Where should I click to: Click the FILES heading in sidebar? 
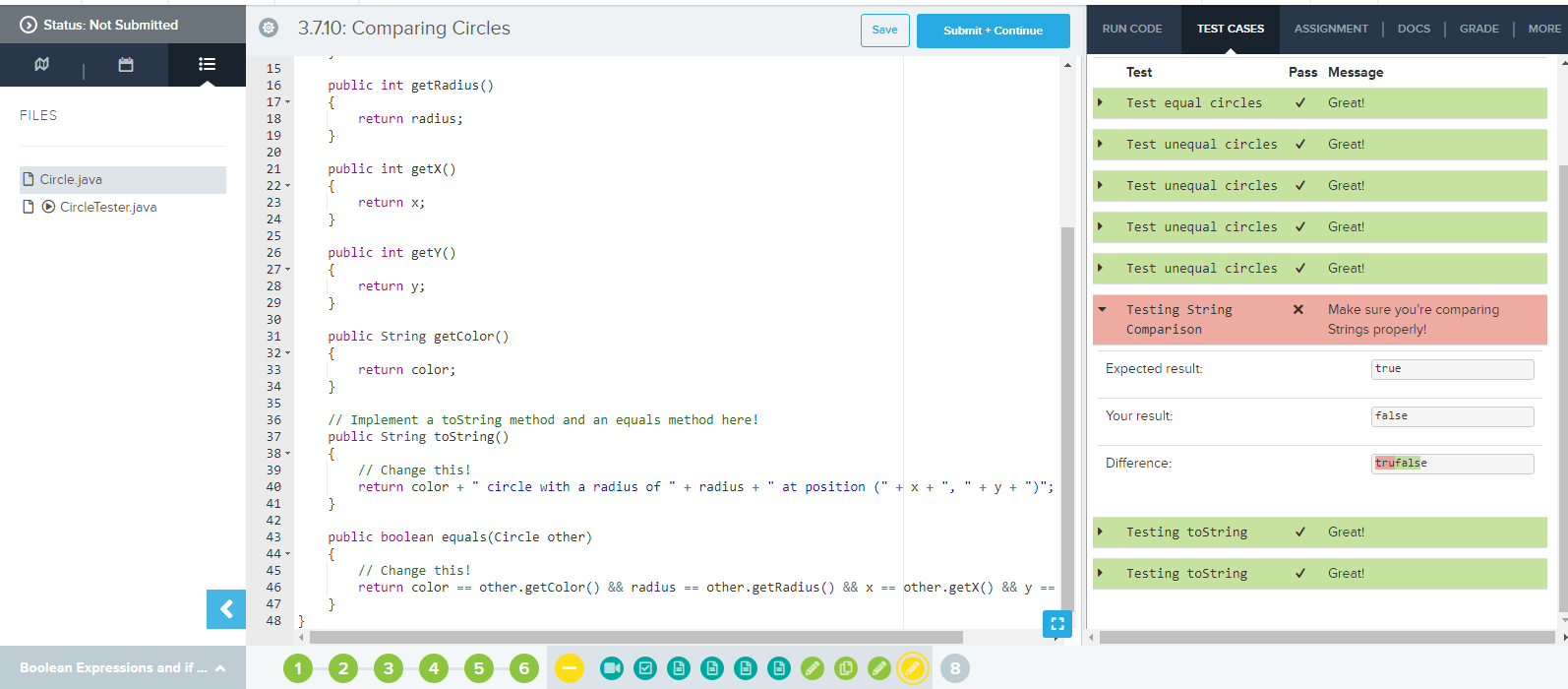tap(38, 115)
